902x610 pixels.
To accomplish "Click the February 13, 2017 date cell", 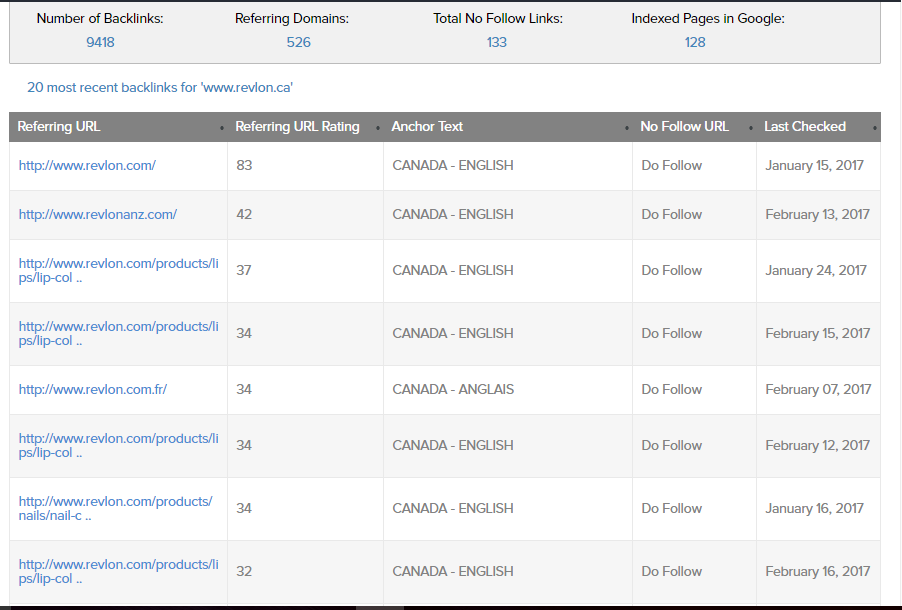I will coord(817,214).
